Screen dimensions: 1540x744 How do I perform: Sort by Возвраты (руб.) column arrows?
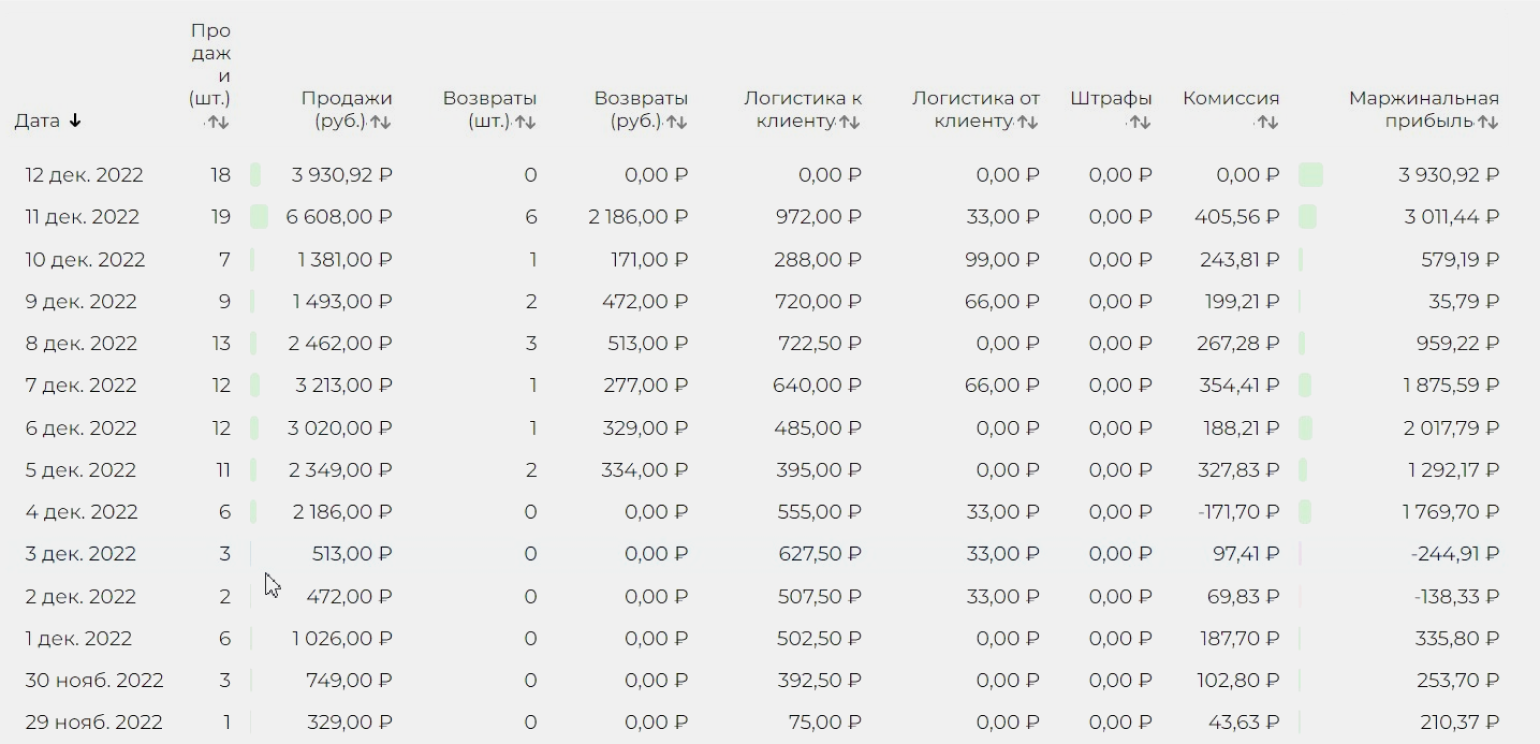(x=676, y=122)
